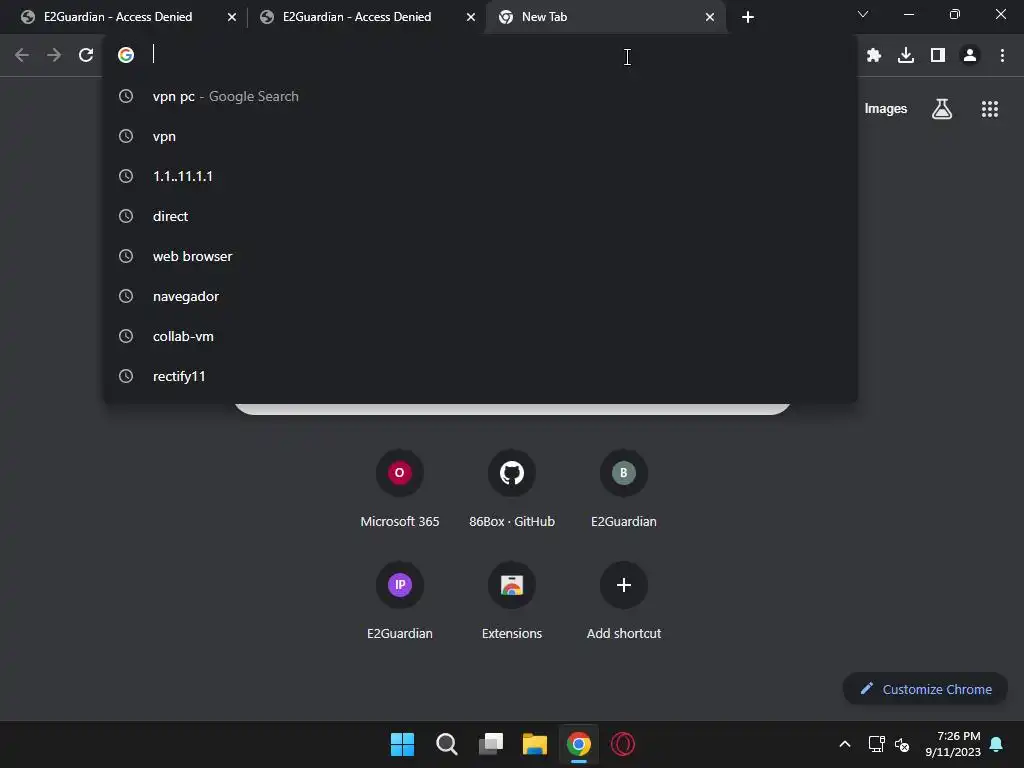
Task: Select the 'web browser' suggestion
Action: tap(481, 257)
